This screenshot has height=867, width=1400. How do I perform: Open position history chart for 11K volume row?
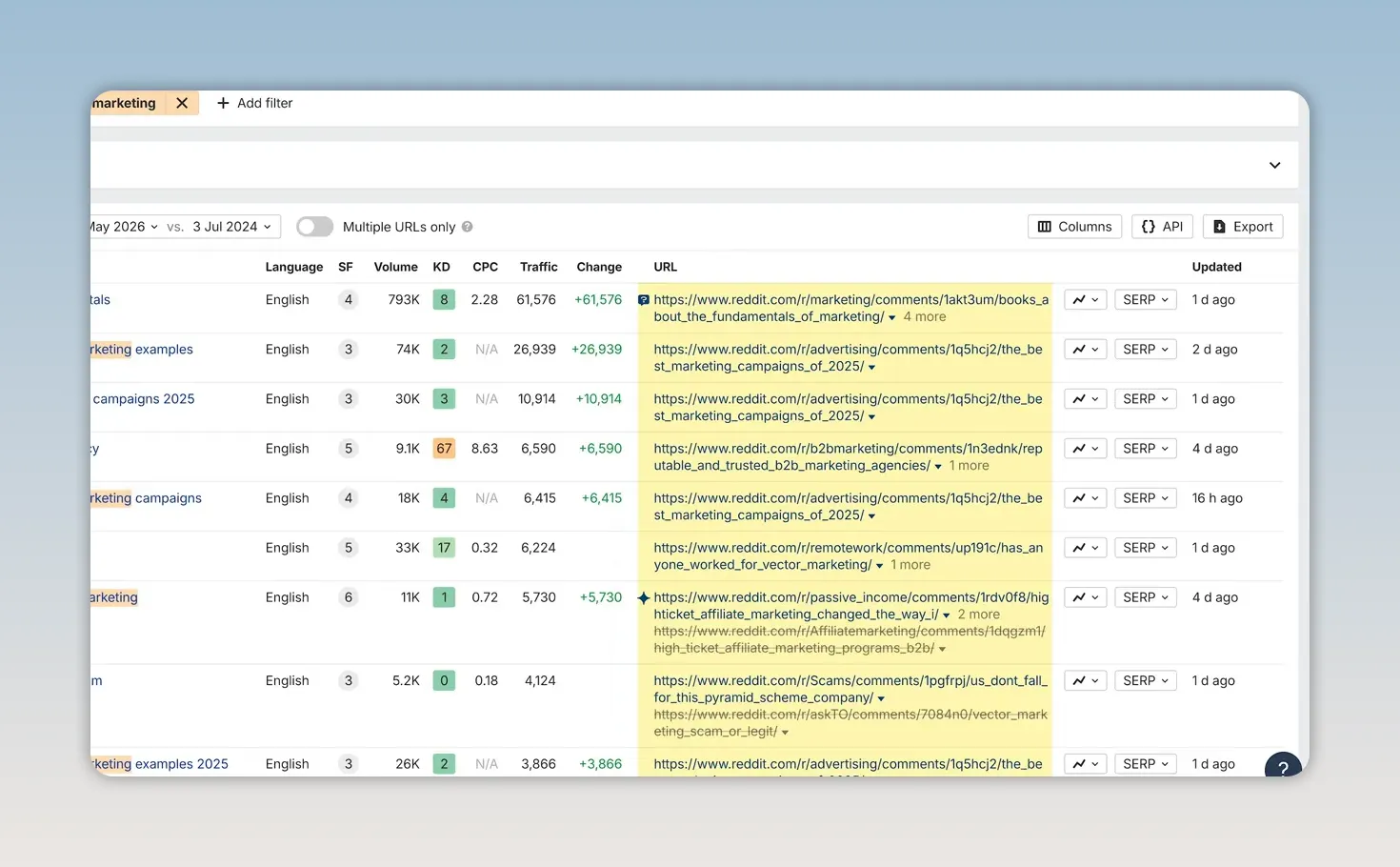(x=1085, y=597)
